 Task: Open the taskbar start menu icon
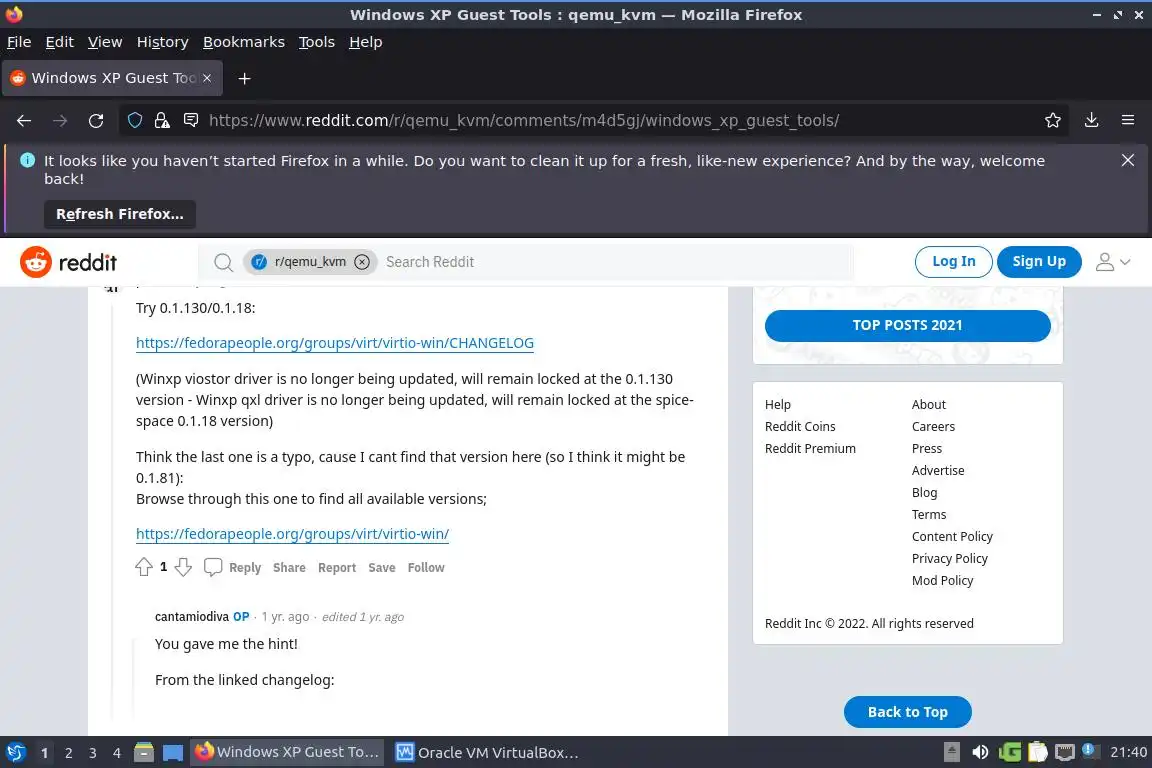coord(15,752)
